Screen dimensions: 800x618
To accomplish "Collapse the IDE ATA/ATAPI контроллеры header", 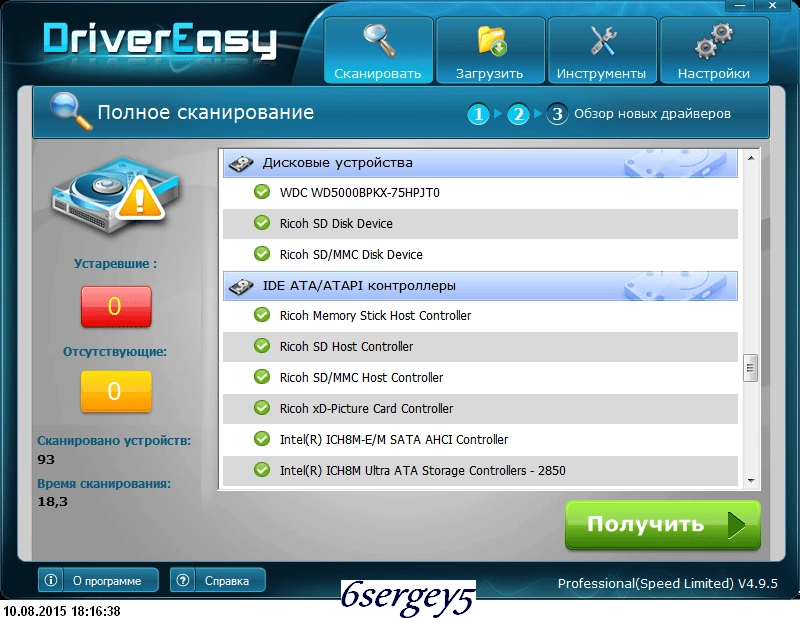I will [x=480, y=286].
